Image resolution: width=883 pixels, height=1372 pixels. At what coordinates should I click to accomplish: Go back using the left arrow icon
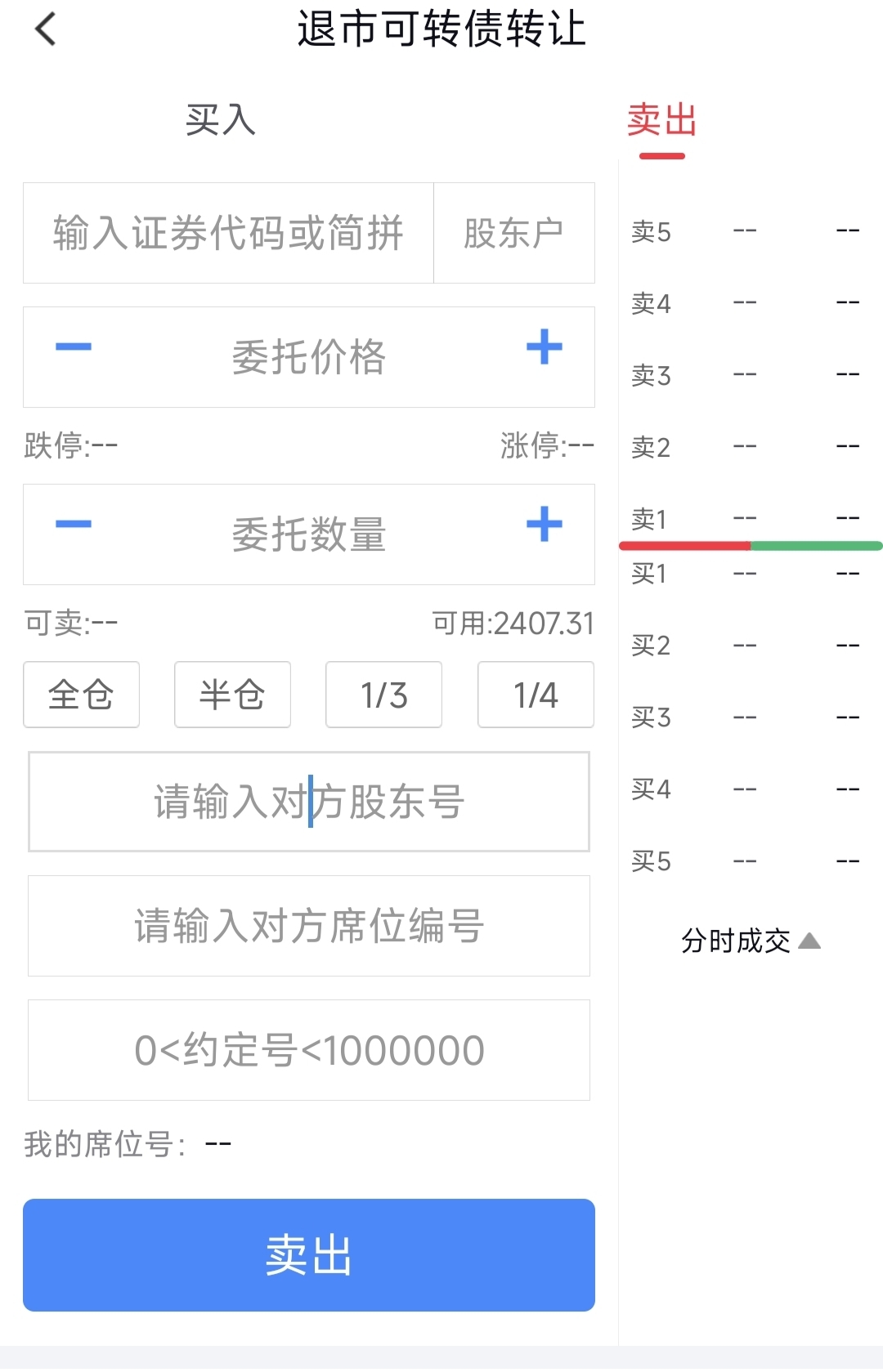click(46, 29)
